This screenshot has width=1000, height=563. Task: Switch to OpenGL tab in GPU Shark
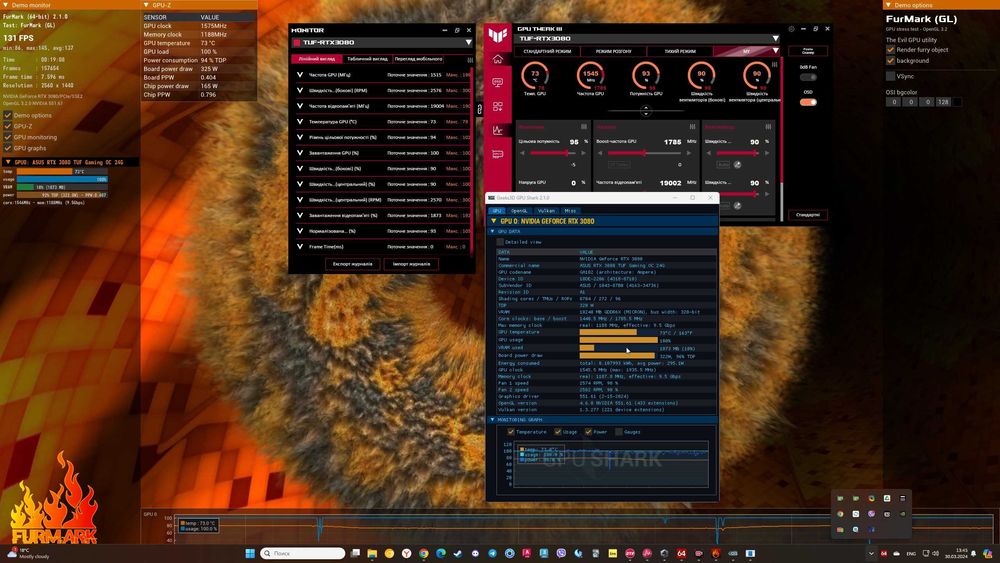519,210
